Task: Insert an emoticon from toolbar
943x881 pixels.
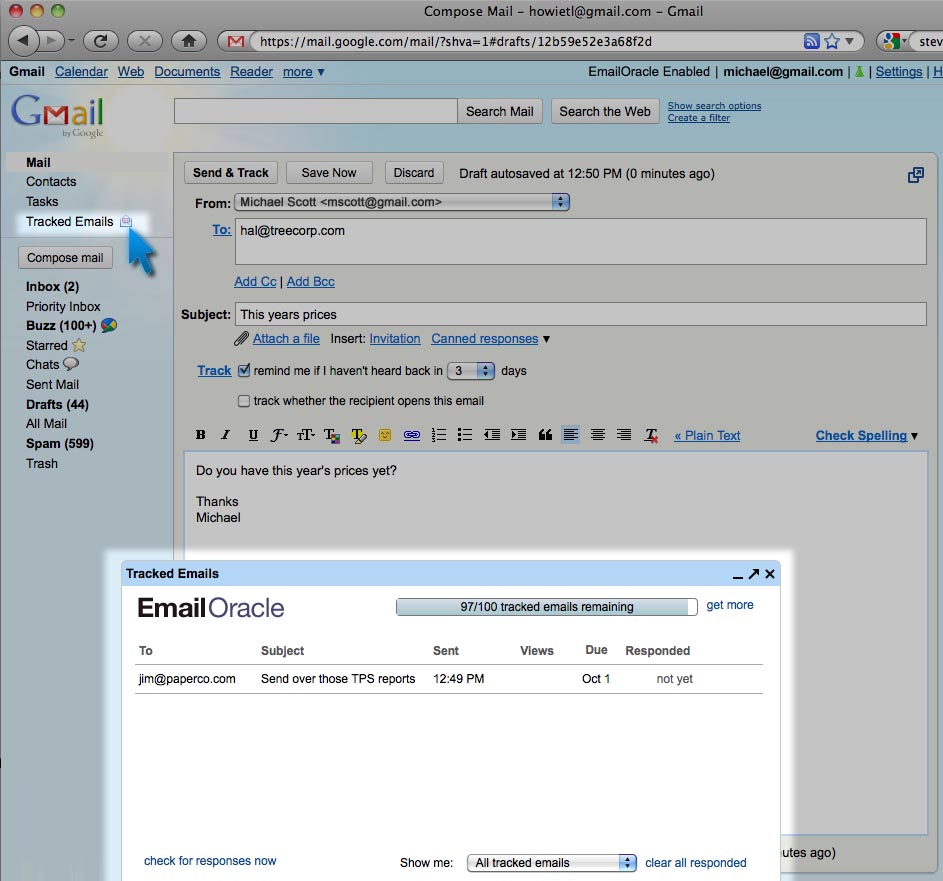Action: (x=385, y=435)
